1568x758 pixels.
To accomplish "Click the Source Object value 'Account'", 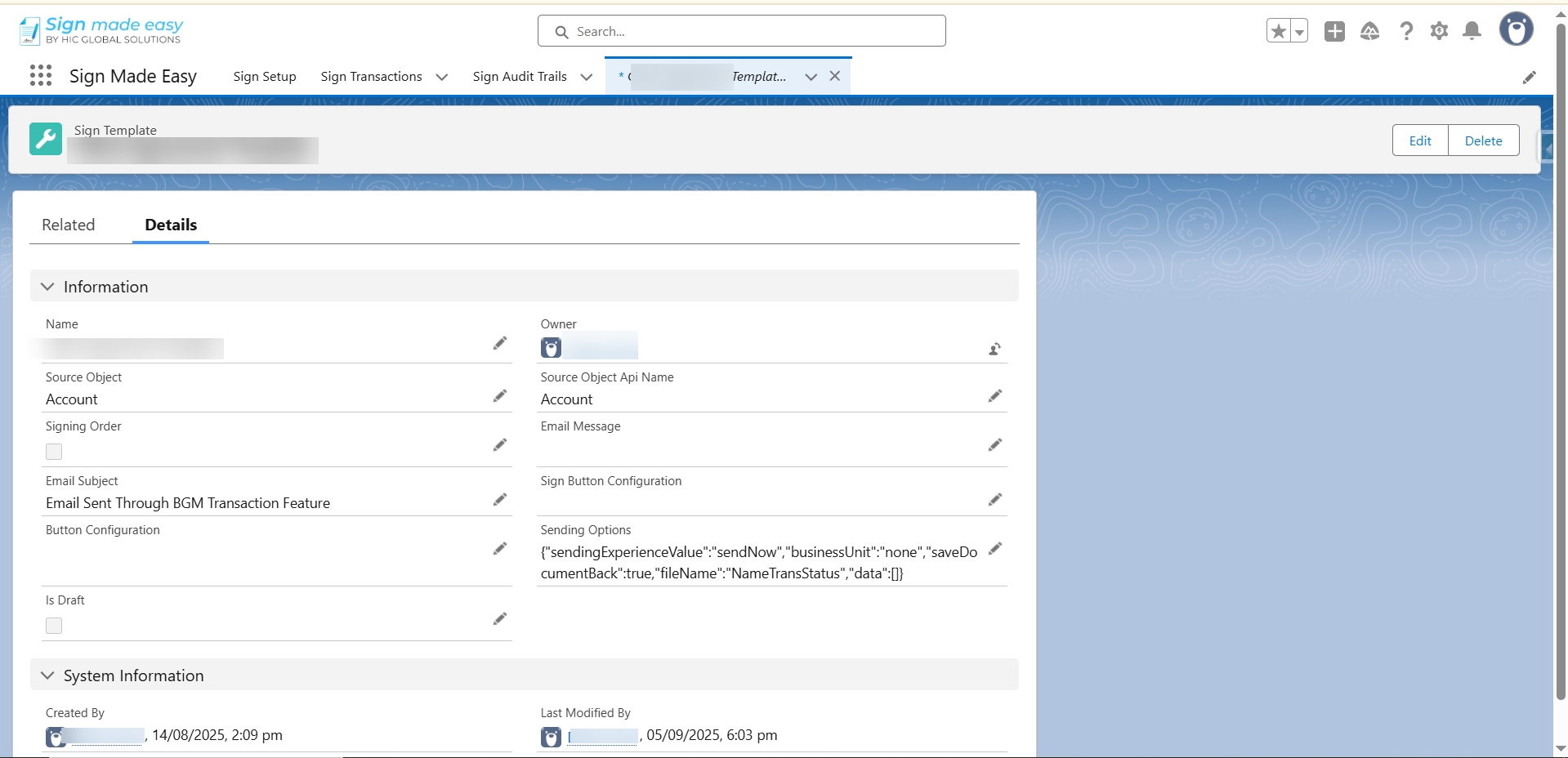I will coord(72,399).
